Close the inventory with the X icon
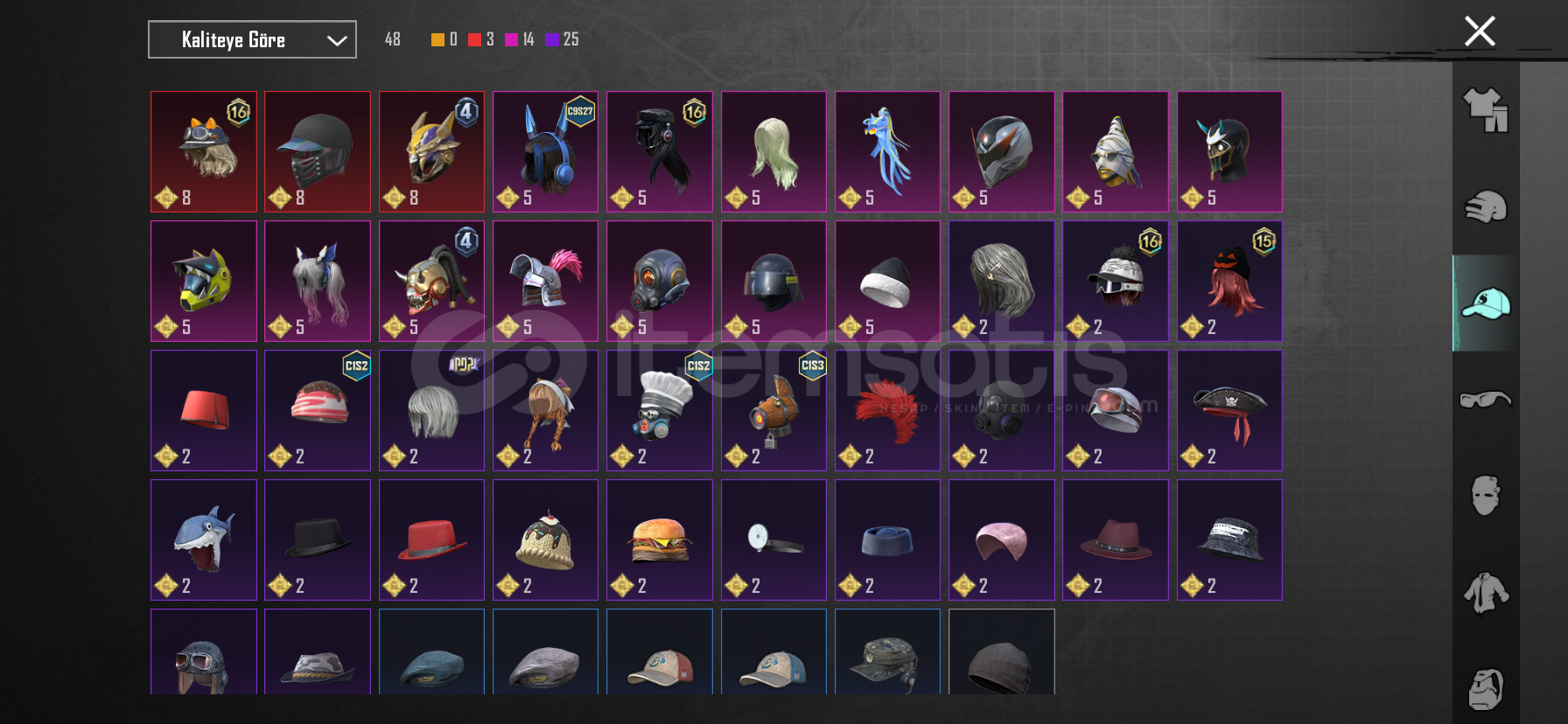The height and width of the screenshot is (724, 1568). point(1480,31)
